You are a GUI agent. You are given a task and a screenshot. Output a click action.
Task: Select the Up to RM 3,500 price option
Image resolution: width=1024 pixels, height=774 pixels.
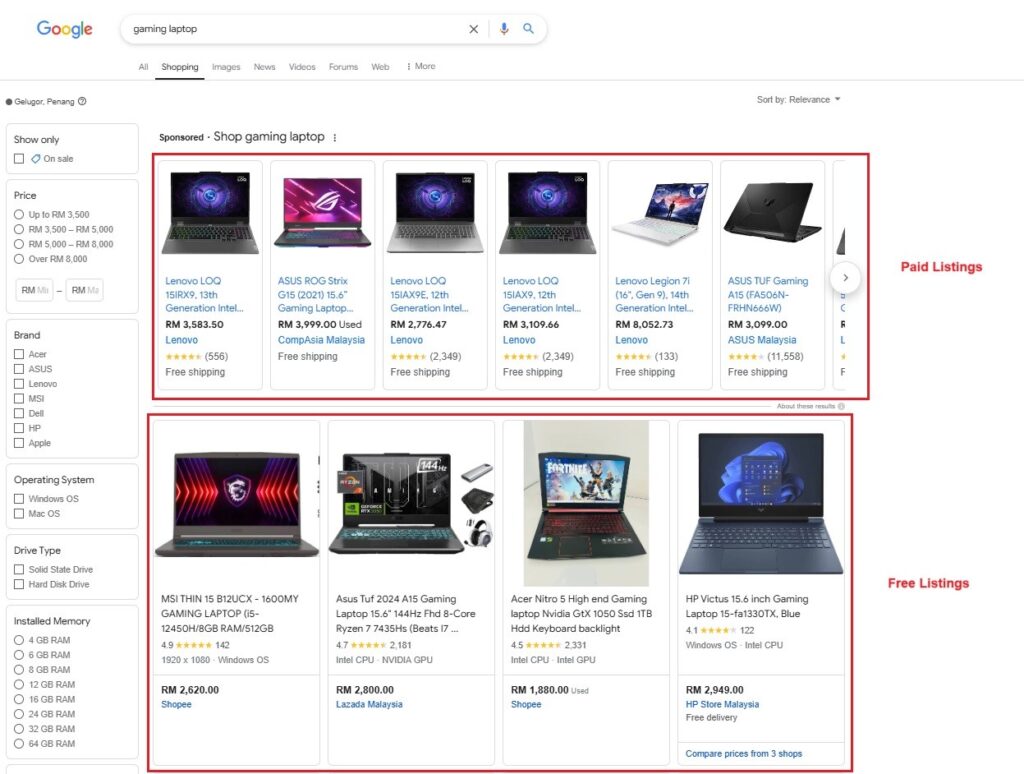(19, 214)
